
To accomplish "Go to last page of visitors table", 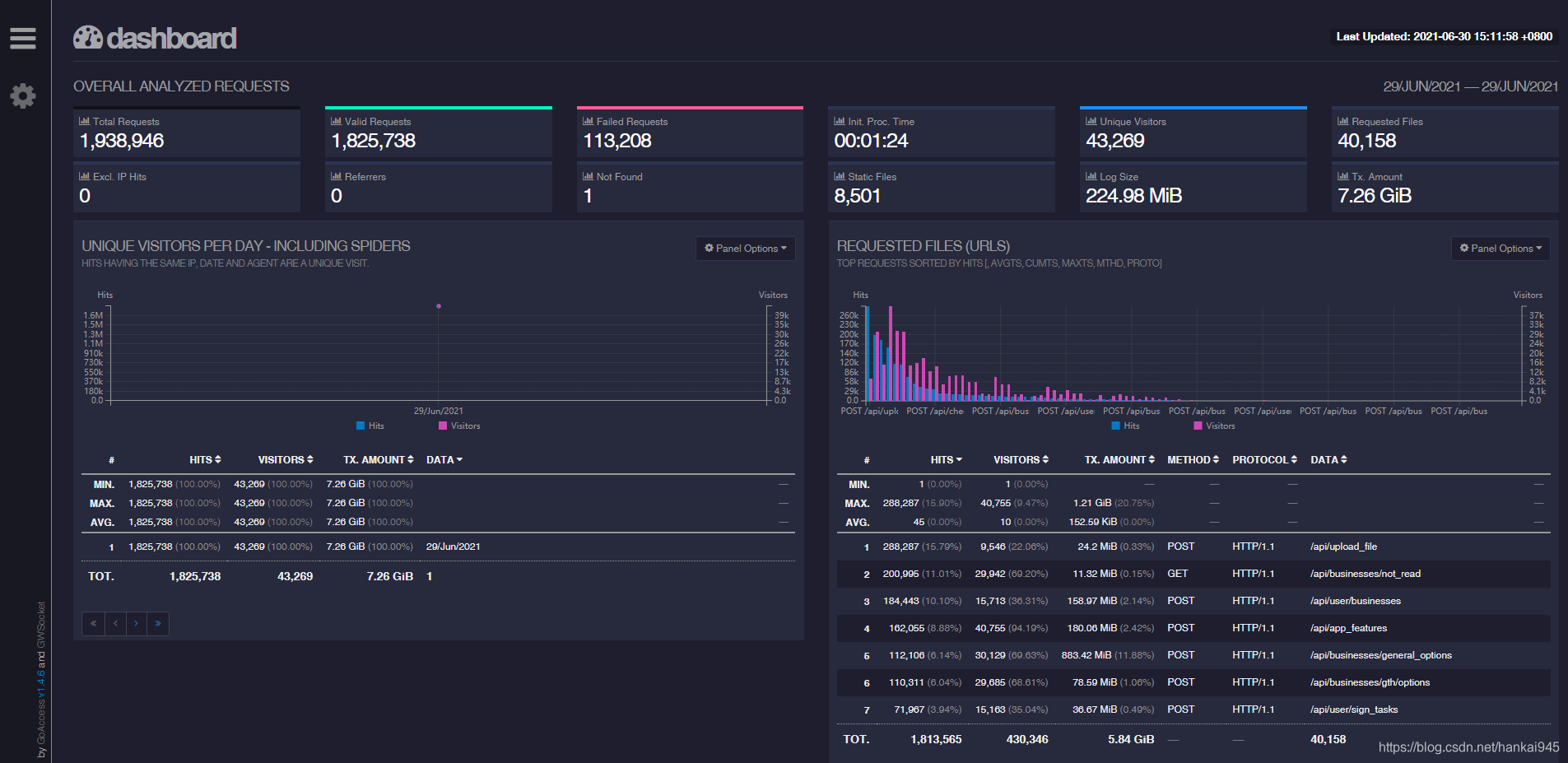I will click(158, 623).
